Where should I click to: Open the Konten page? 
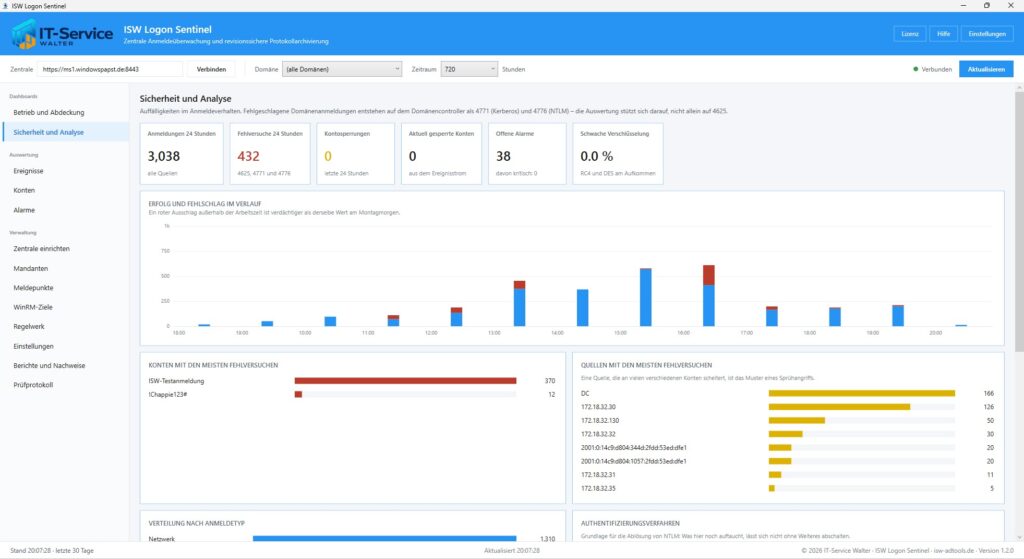click(65, 191)
